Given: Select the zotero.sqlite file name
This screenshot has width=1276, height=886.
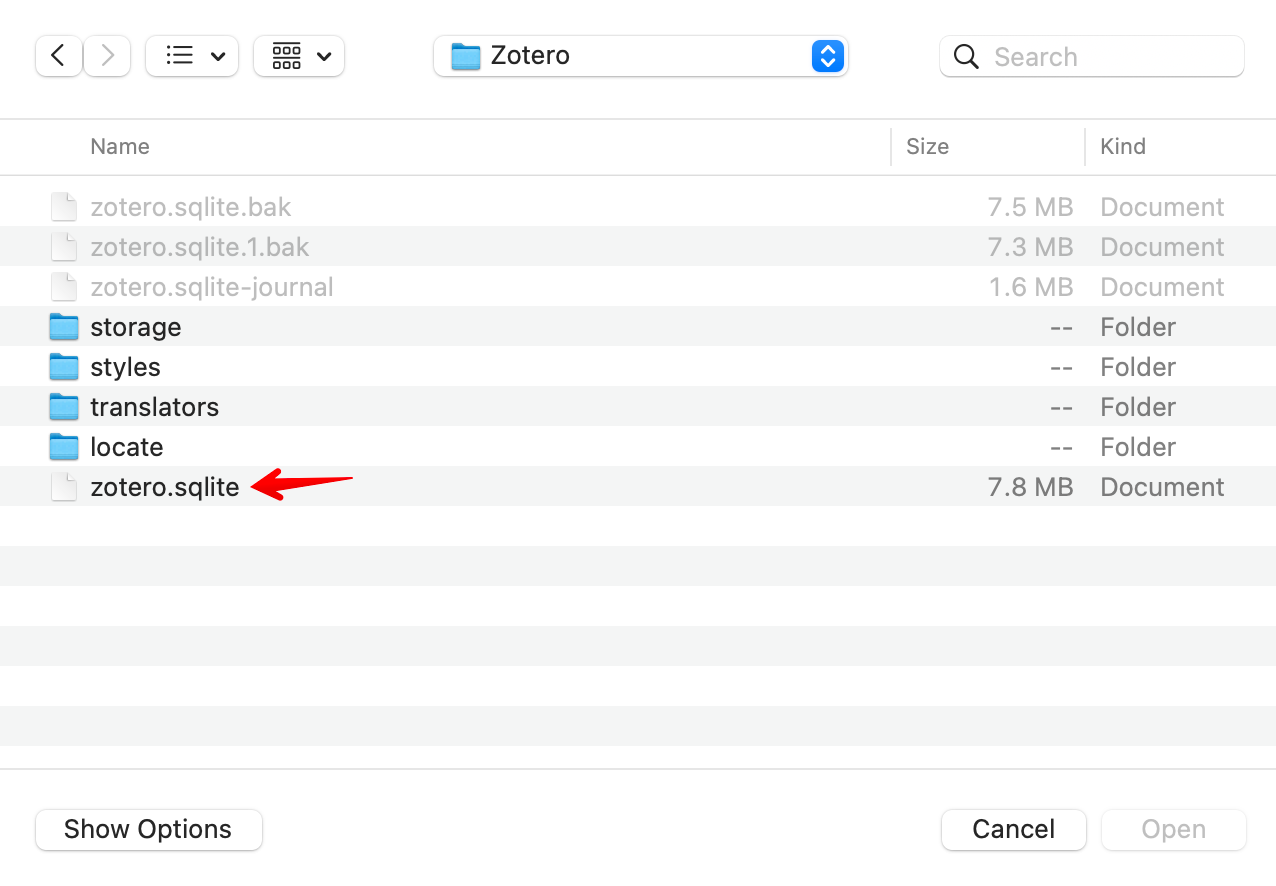Looking at the screenshot, I should [x=165, y=487].
